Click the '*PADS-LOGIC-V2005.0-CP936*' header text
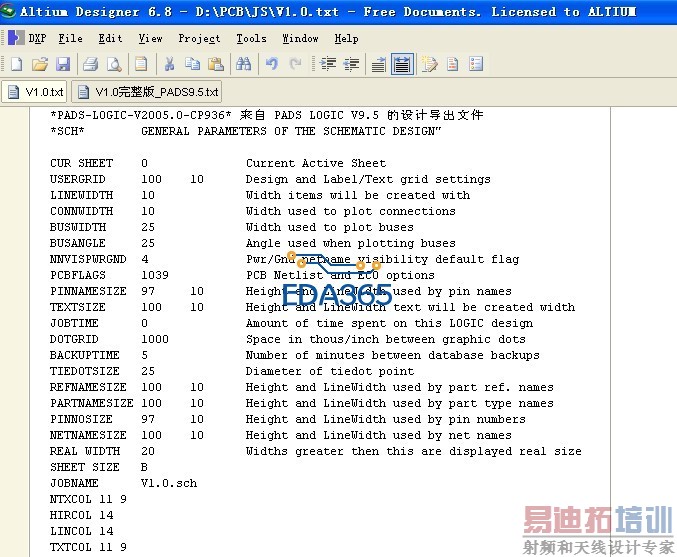Viewport: 677px width, 557px height. tap(141, 115)
